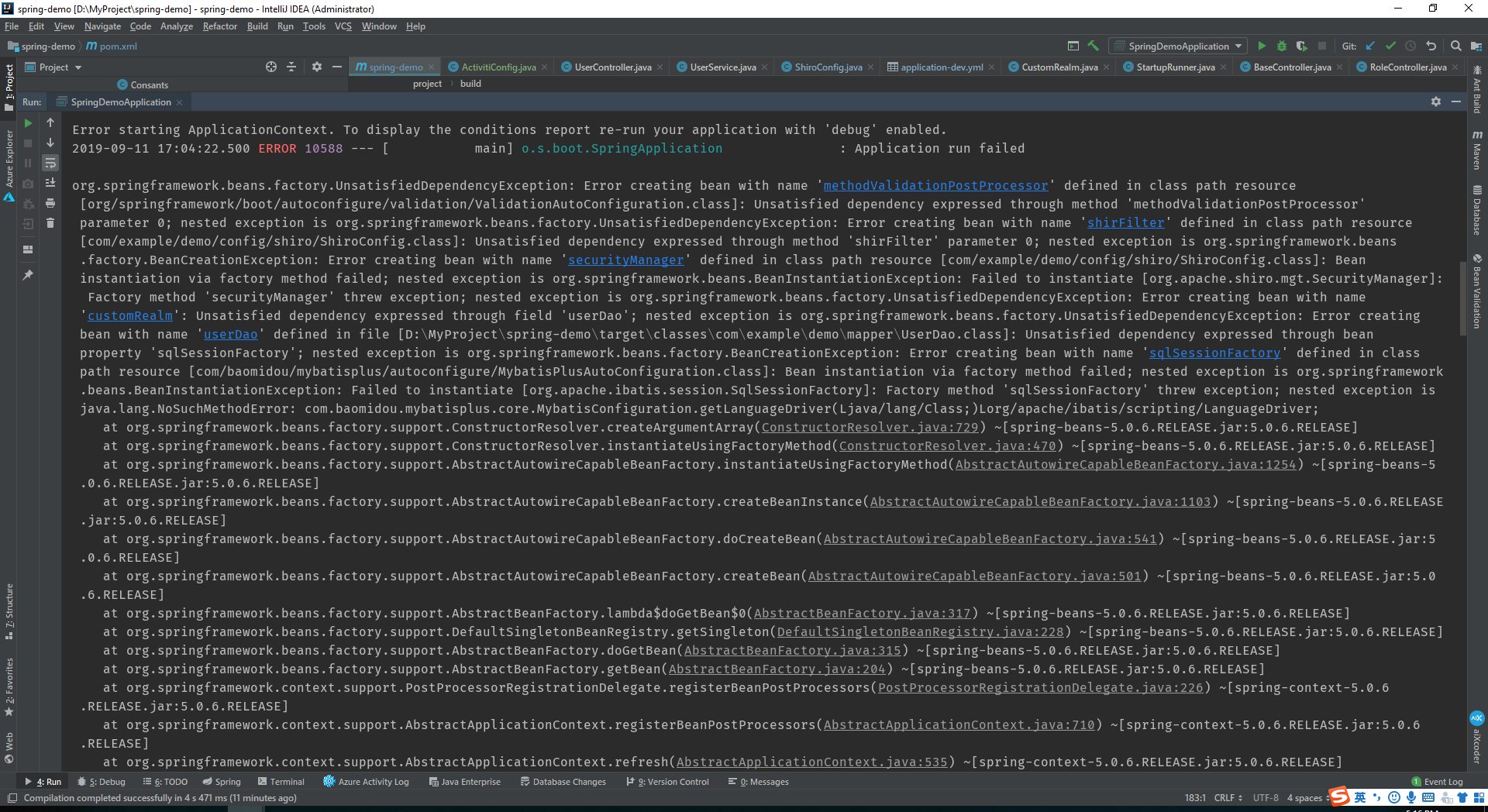Run SpringDemoApplication from the top toolbar
The height and width of the screenshot is (812, 1488).
coord(1262,46)
